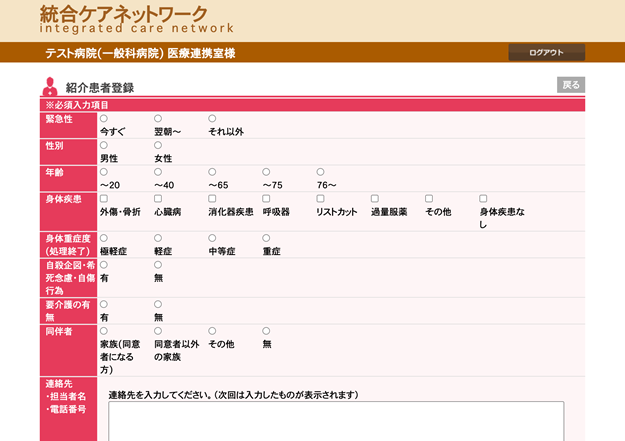Check the 過量服薬 checkbox
Image resolution: width=625 pixels, height=441 pixels.
coord(374,199)
